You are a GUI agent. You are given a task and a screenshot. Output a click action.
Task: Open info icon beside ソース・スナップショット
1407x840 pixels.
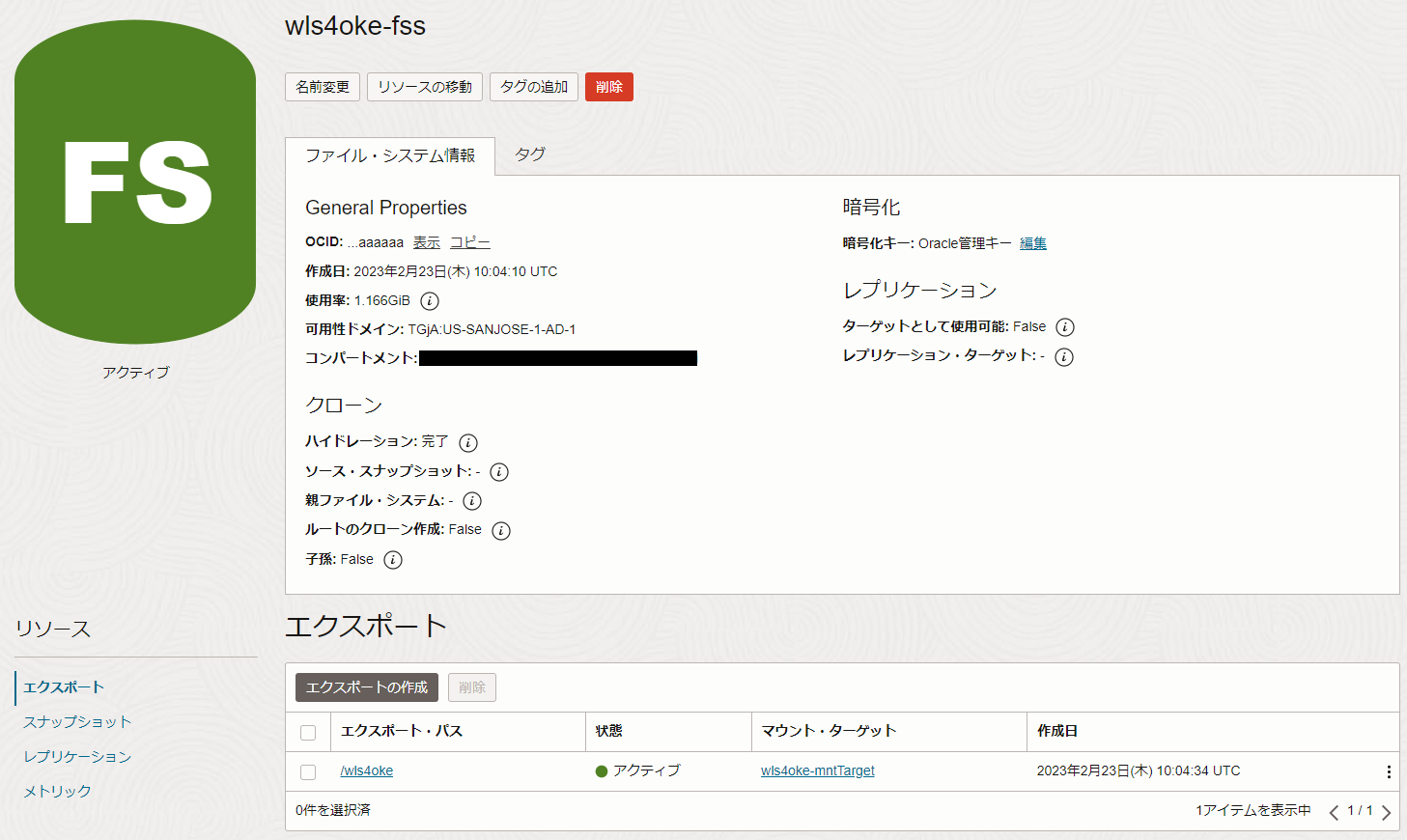click(499, 472)
